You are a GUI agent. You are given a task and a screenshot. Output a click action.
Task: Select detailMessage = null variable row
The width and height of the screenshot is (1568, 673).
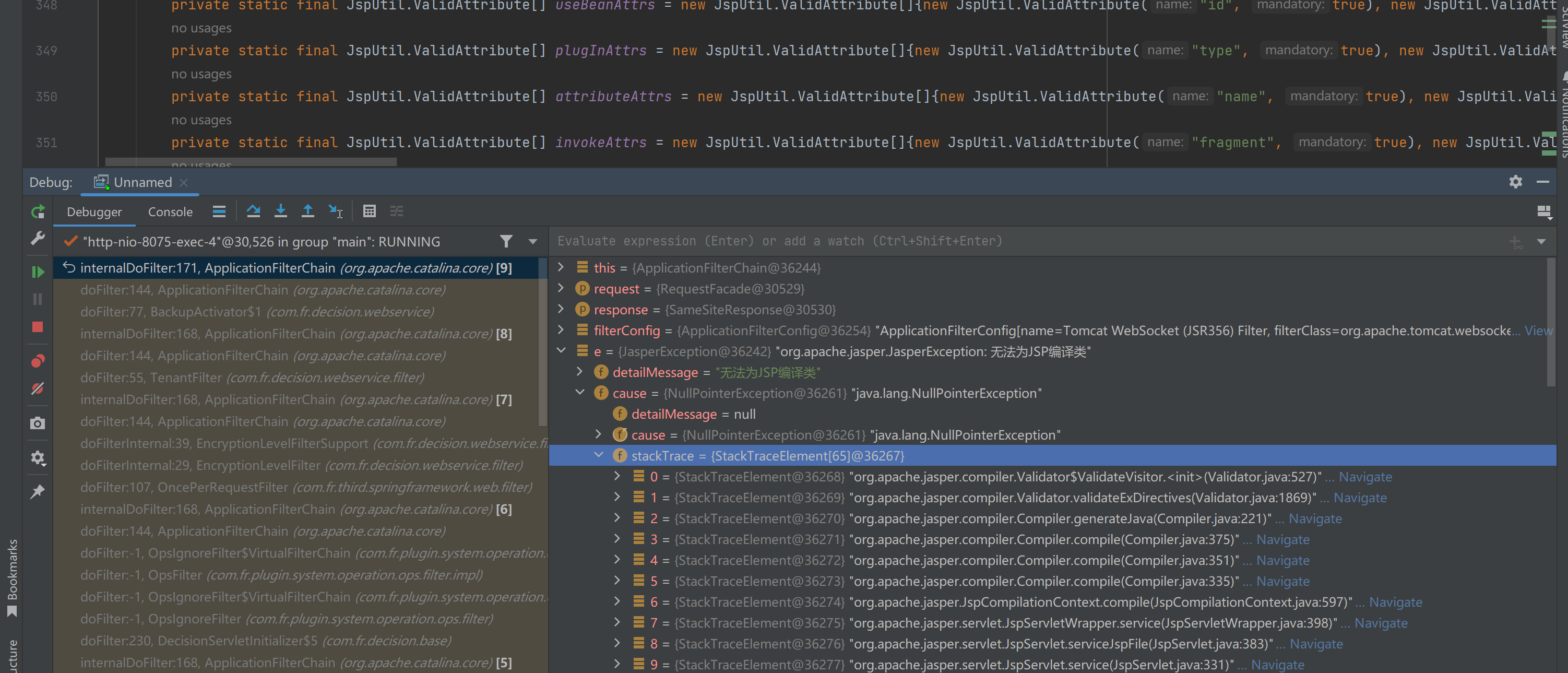1052,414
